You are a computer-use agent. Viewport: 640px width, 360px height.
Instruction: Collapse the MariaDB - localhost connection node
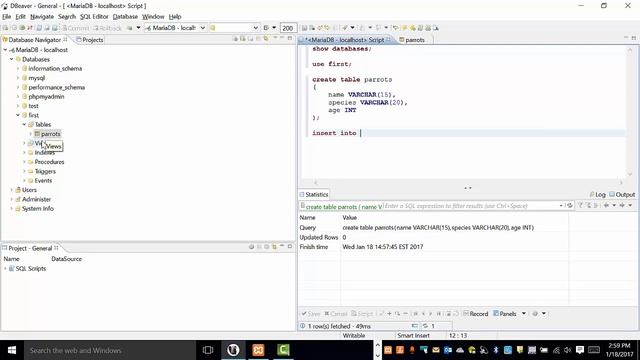5,50
